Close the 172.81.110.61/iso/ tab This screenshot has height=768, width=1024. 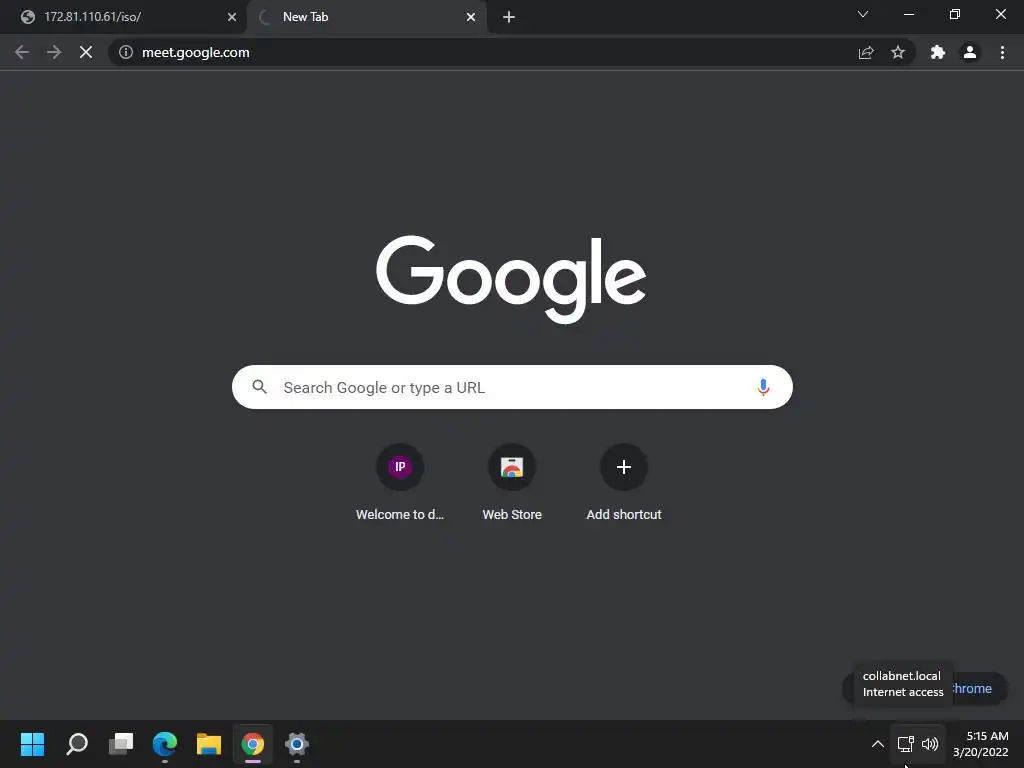[232, 17]
